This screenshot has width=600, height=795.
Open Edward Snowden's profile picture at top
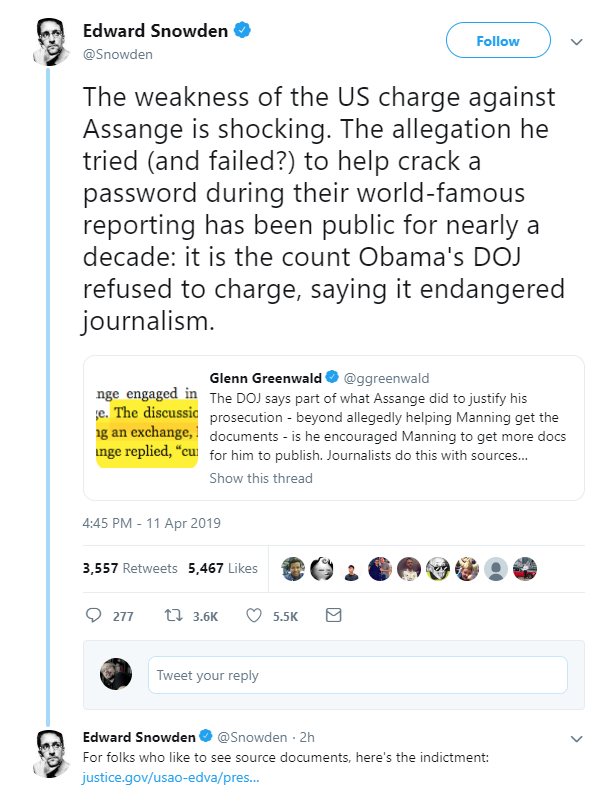(51, 42)
